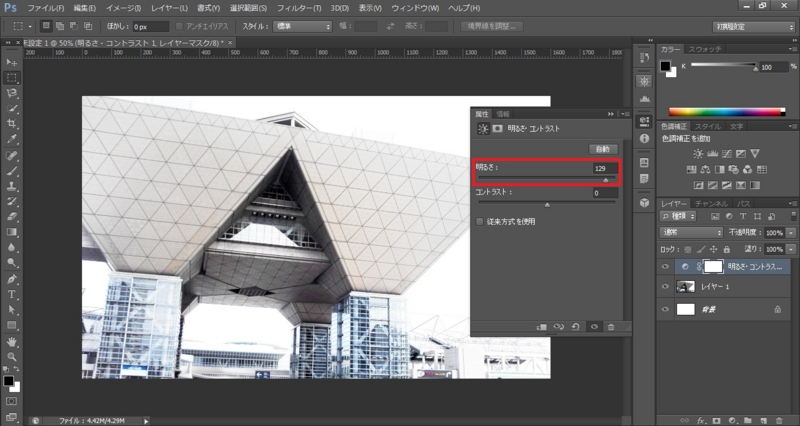Delete adjustment layer via properties trash icon

tap(611, 327)
